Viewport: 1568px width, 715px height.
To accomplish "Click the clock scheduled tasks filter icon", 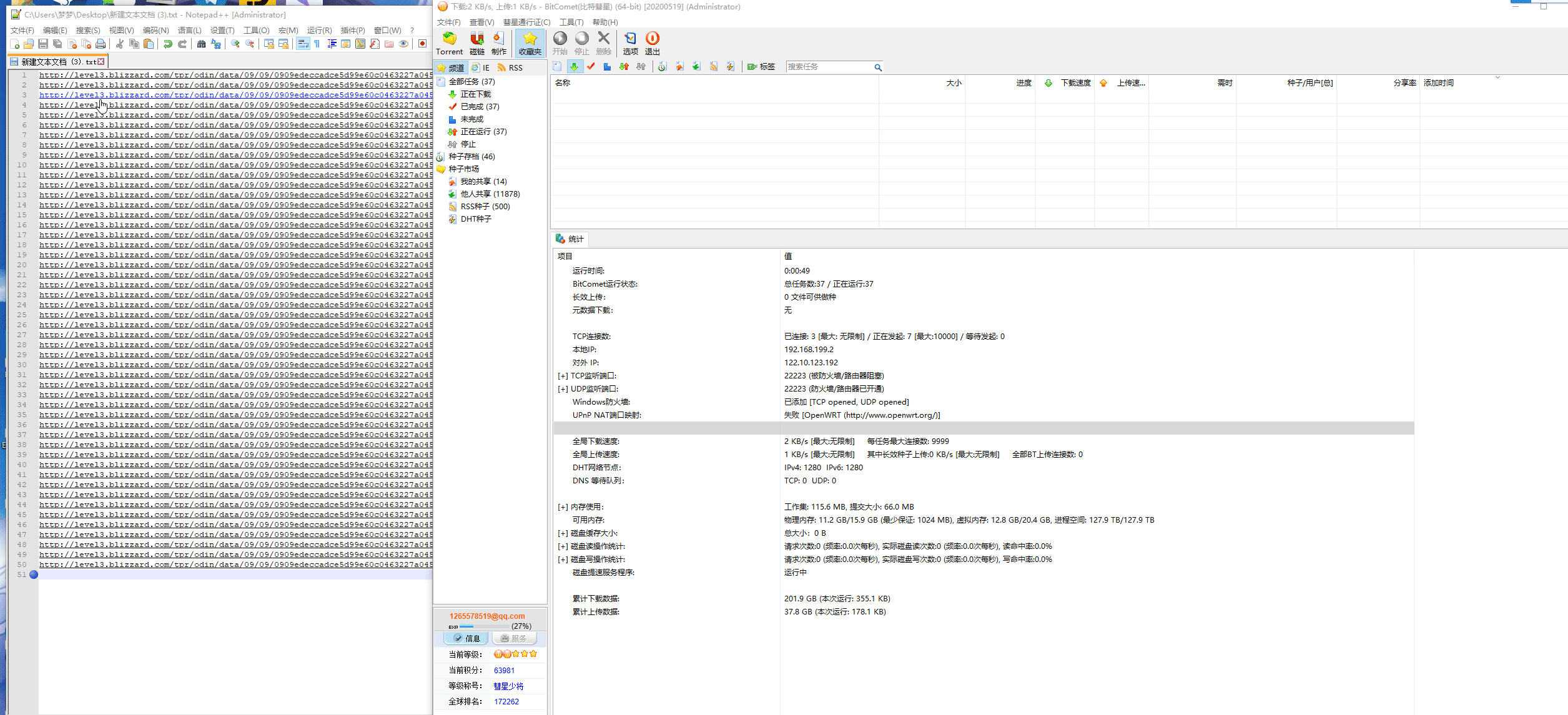I will (x=663, y=67).
